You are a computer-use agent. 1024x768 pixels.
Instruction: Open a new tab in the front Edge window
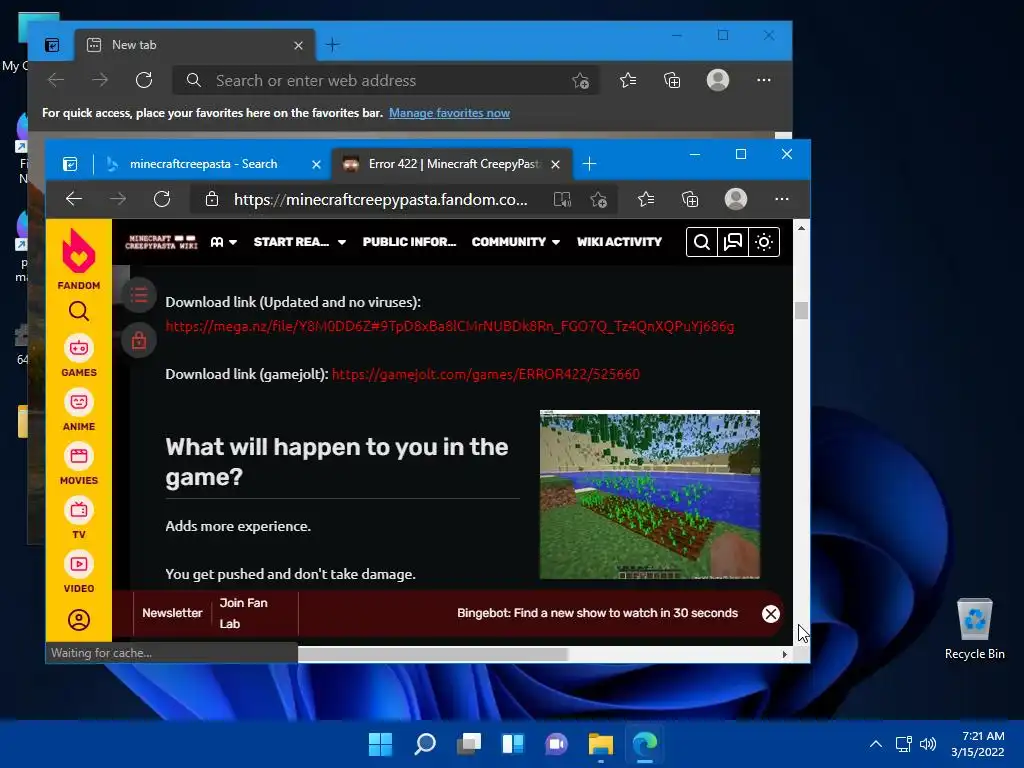click(x=589, y=164)
